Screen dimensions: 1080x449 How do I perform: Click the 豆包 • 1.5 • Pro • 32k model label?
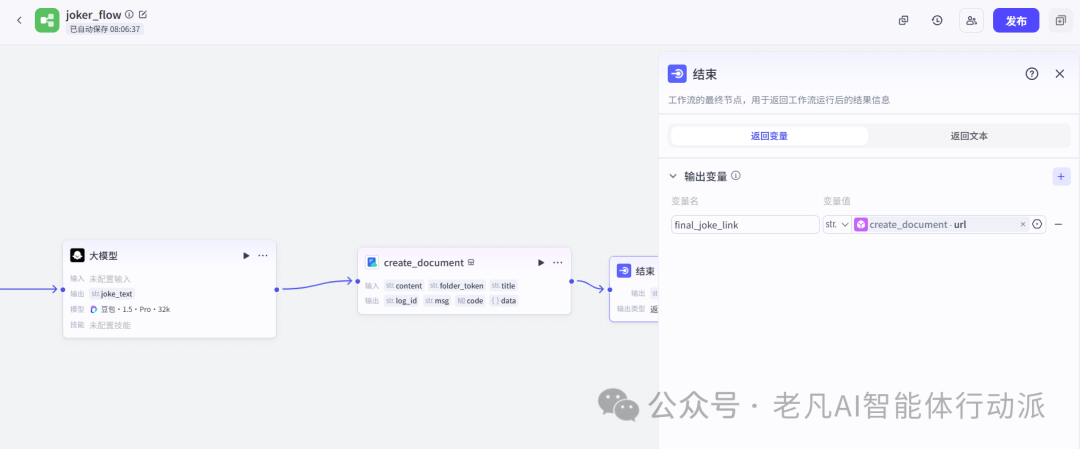click(x=129, y=309)
